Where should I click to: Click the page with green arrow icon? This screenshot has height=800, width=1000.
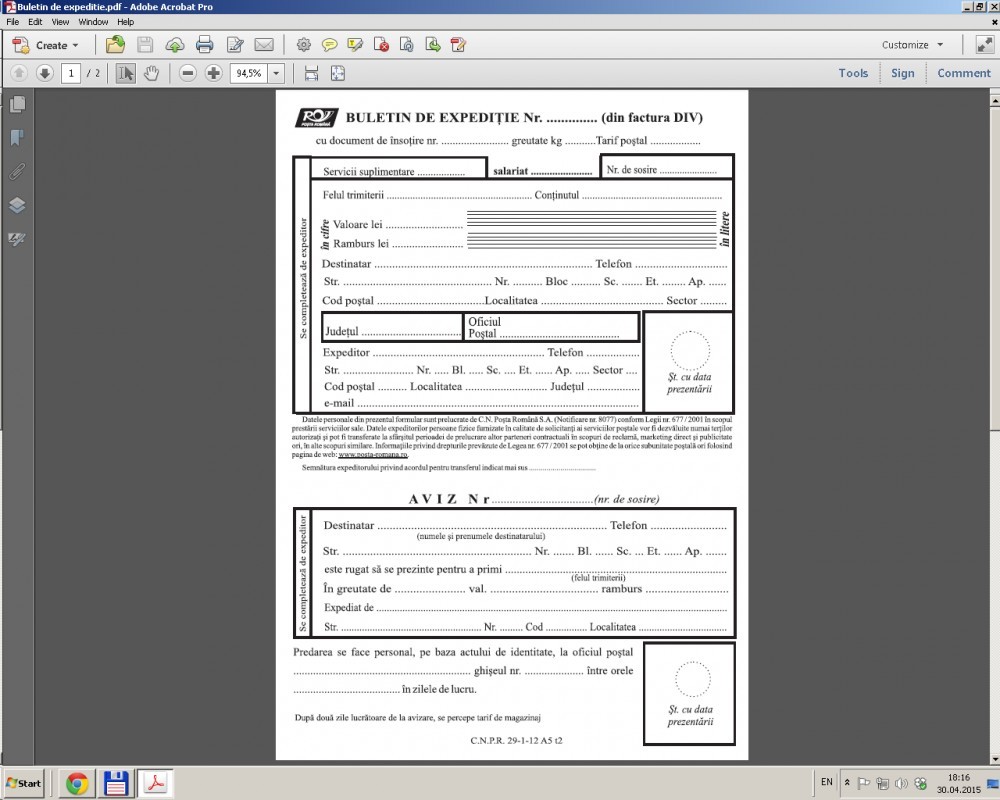coord(432,45)
